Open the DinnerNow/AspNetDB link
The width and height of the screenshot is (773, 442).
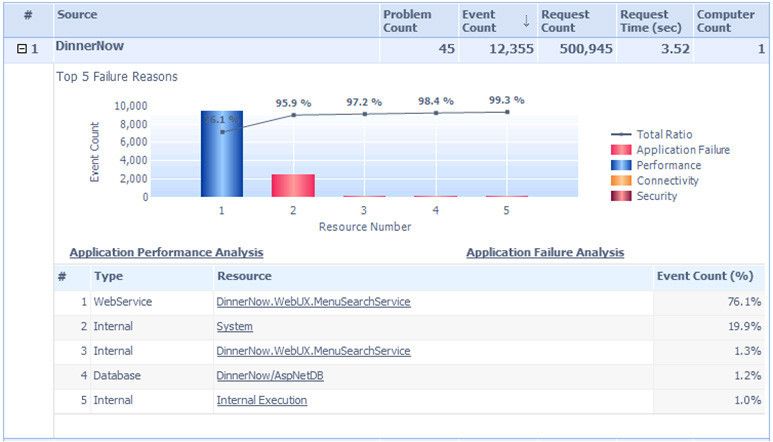pos(270,375)
